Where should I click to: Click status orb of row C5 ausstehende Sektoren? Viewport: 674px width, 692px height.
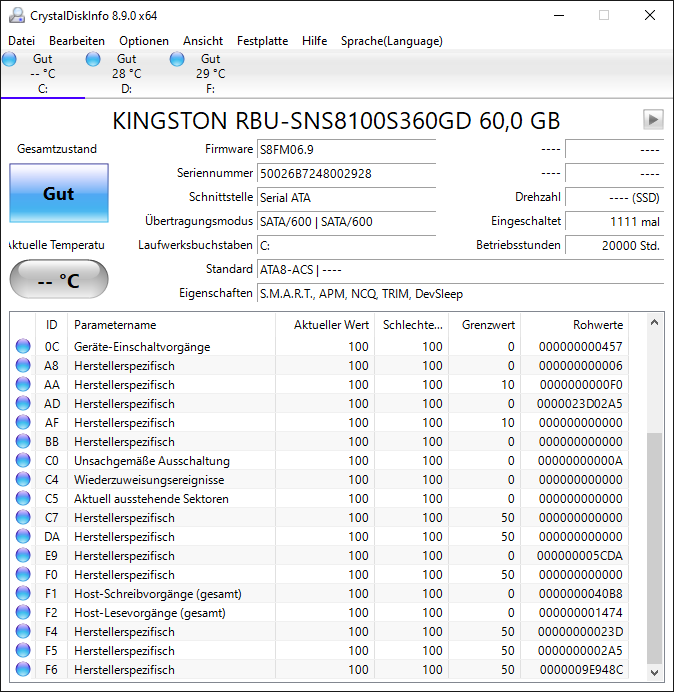(23, 498)
